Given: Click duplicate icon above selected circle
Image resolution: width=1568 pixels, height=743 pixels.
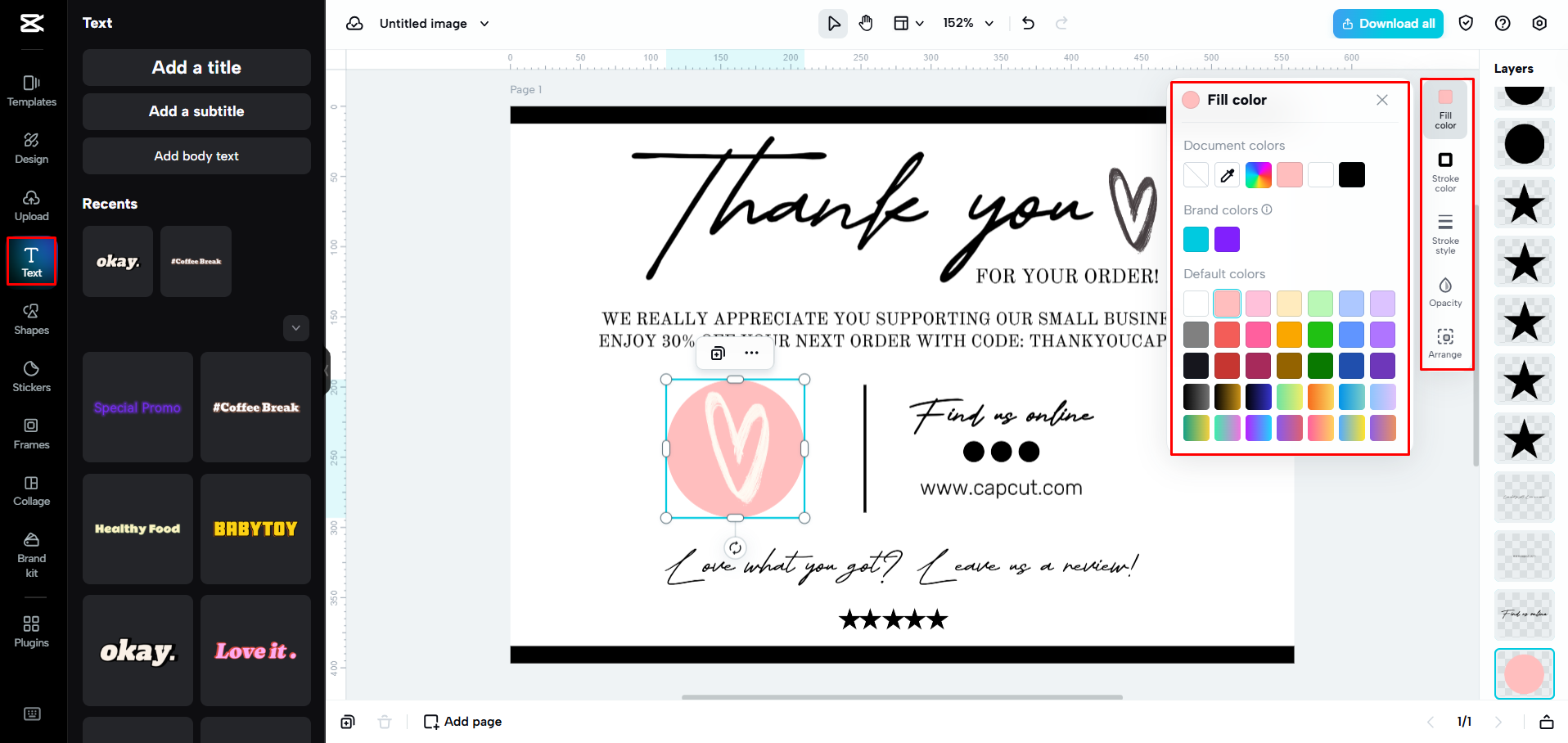Looking at the screenshot, I should pyautogui.click(x=718, y=353).
